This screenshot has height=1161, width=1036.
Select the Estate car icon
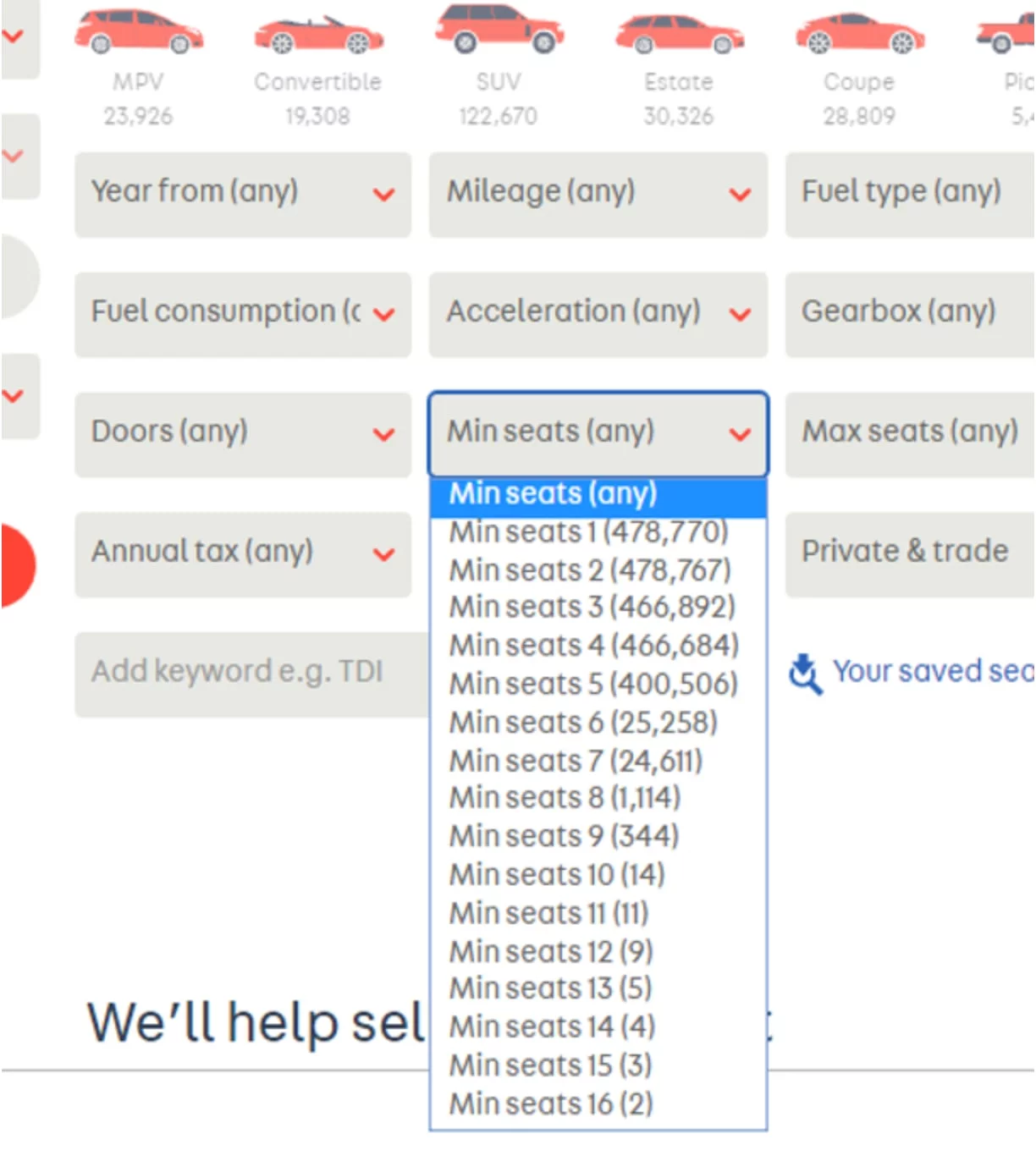(679, 34)
